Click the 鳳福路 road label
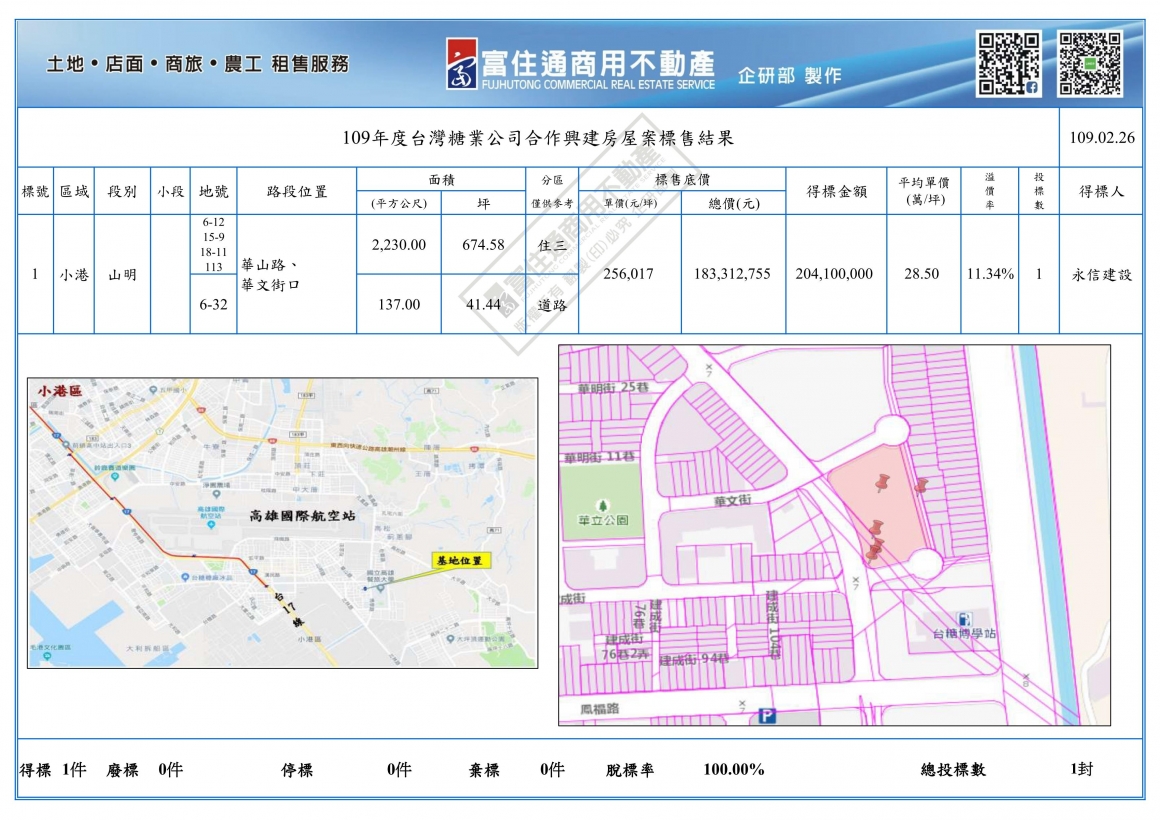The width and height of the screenshot is (1160, 820). tap(599, 709)
